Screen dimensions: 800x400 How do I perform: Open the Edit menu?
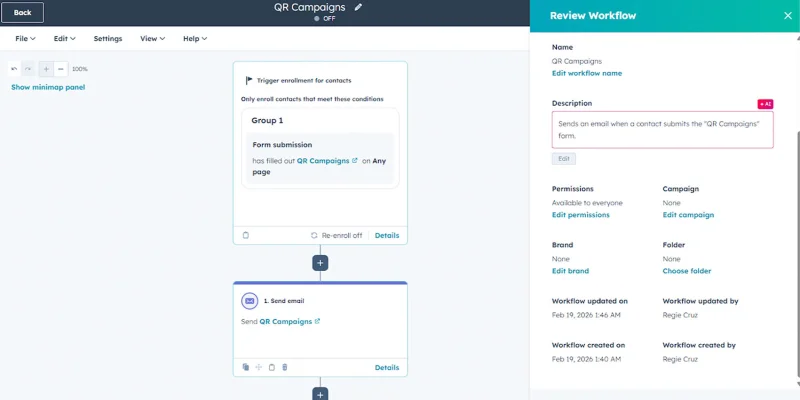click(x=64, y=39)
